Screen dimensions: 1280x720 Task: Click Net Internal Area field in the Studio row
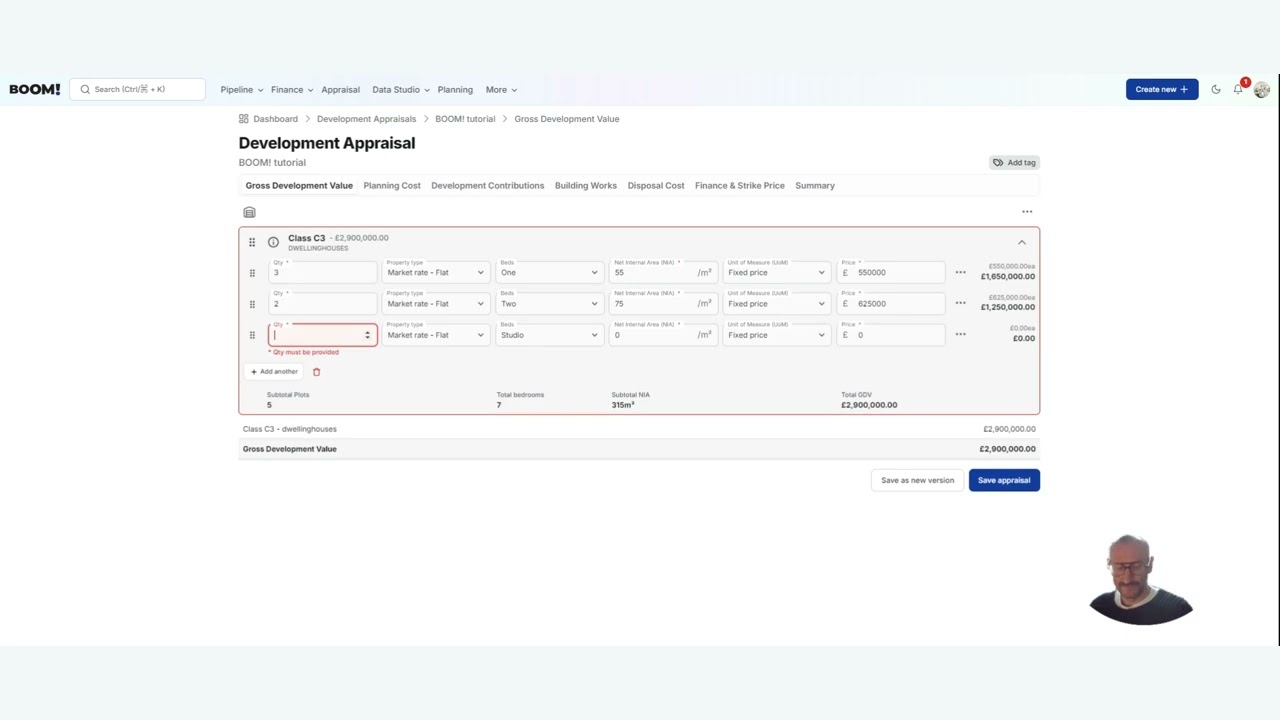[x=663, y=334]
